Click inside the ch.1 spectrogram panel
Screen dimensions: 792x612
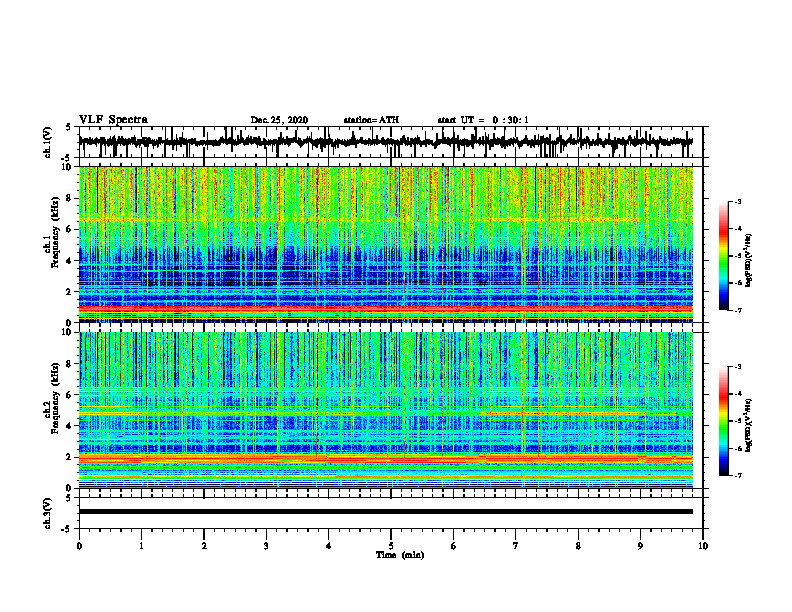point(385,244)
